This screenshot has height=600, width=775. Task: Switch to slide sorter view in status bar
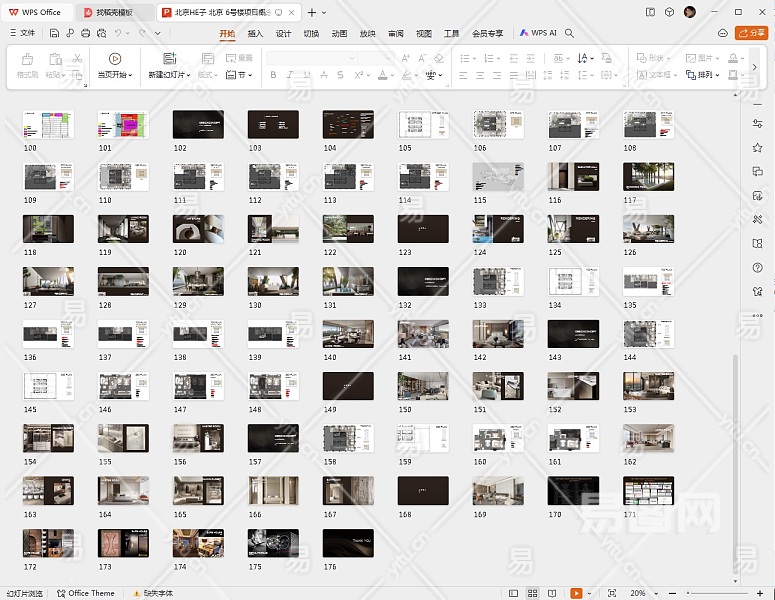(532, 593)
